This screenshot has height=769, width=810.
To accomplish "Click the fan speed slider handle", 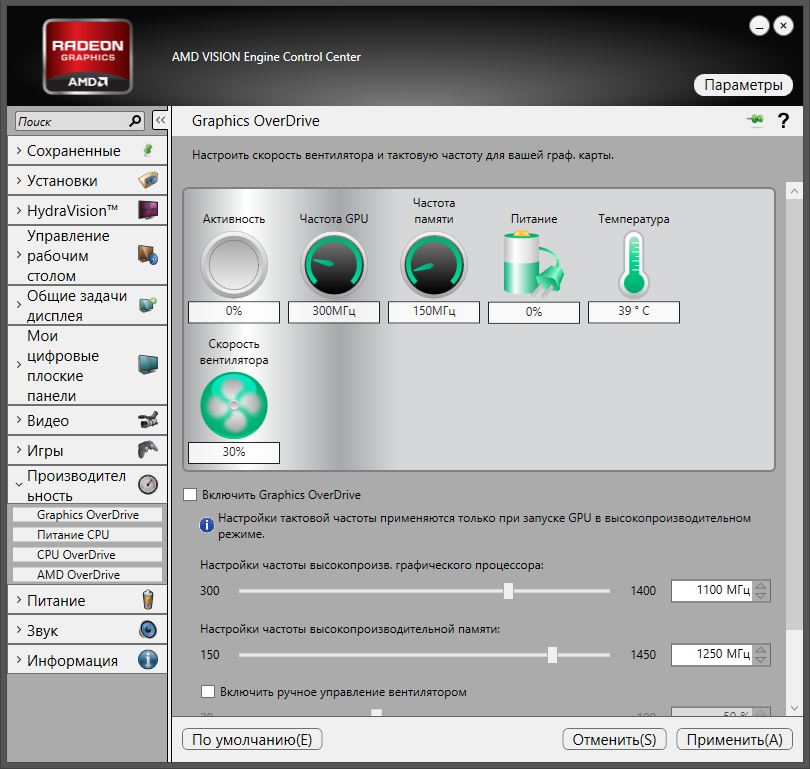I will (x=376, y=713).
